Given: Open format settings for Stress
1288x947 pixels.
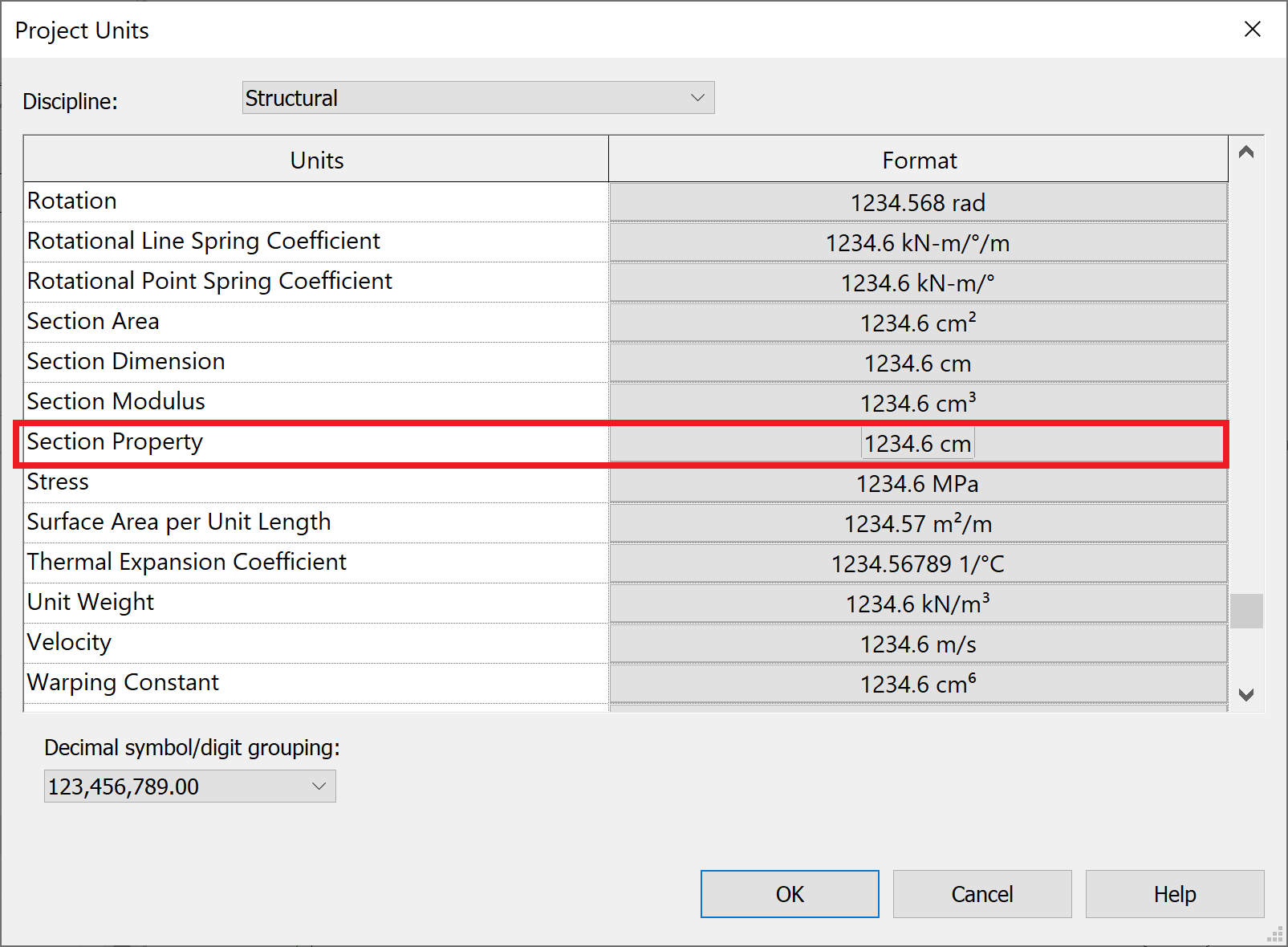Looking at the screenshot, I should 918,483.
